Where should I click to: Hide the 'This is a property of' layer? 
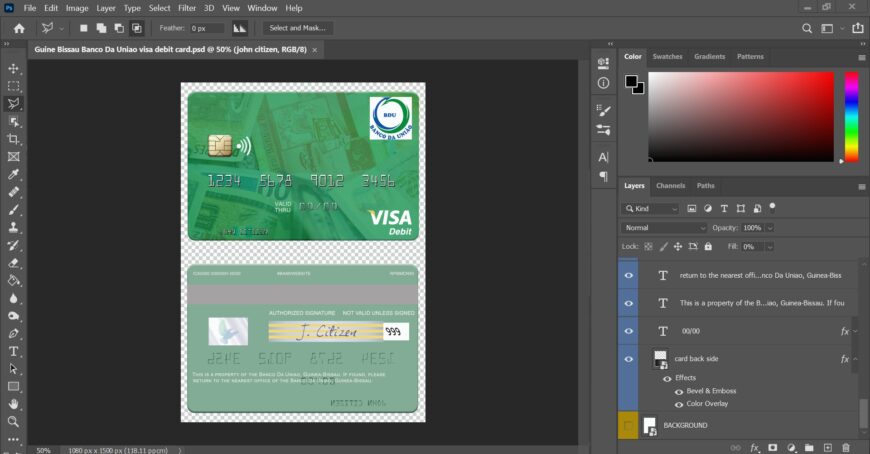[x=629, y=304]
